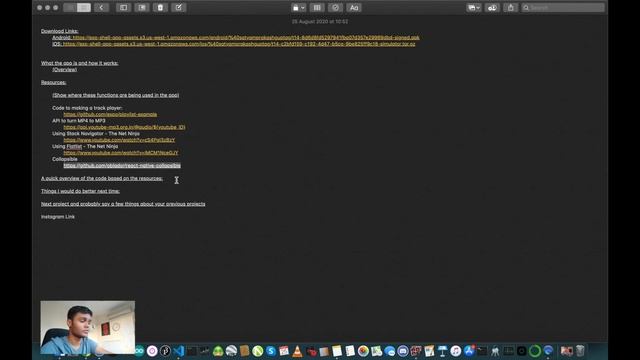The height and width of the screenshot is (360, 640).
Task: Open the Aa text format menu
Action: click(x=354, y=7)
